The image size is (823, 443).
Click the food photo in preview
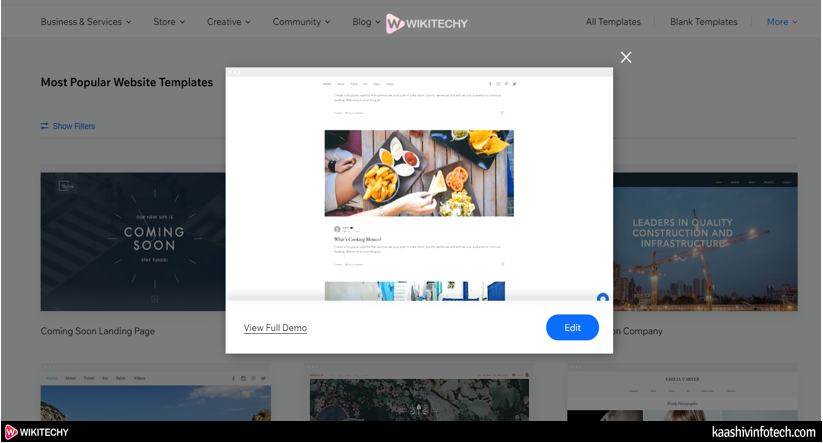click(419, 173)
